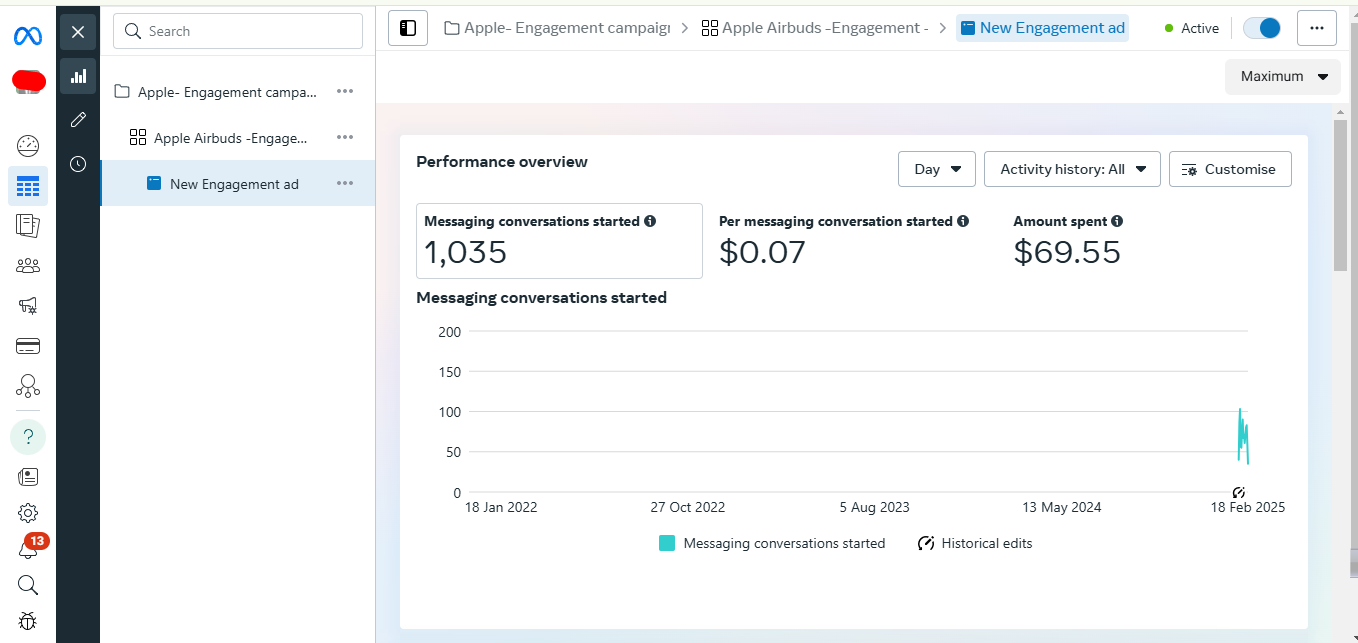Toggle the side panel layout button

pyautogui.click(x=408, y=28)
